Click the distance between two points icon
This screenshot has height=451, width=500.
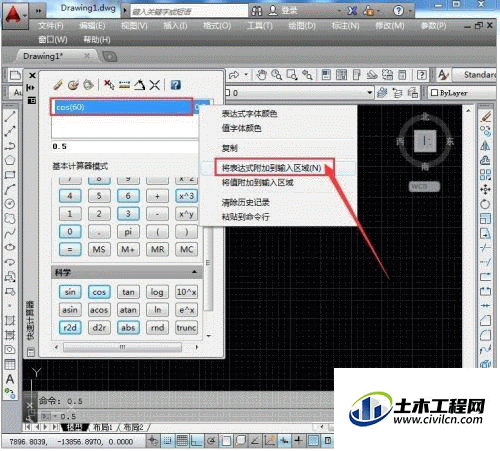point(124,85)
